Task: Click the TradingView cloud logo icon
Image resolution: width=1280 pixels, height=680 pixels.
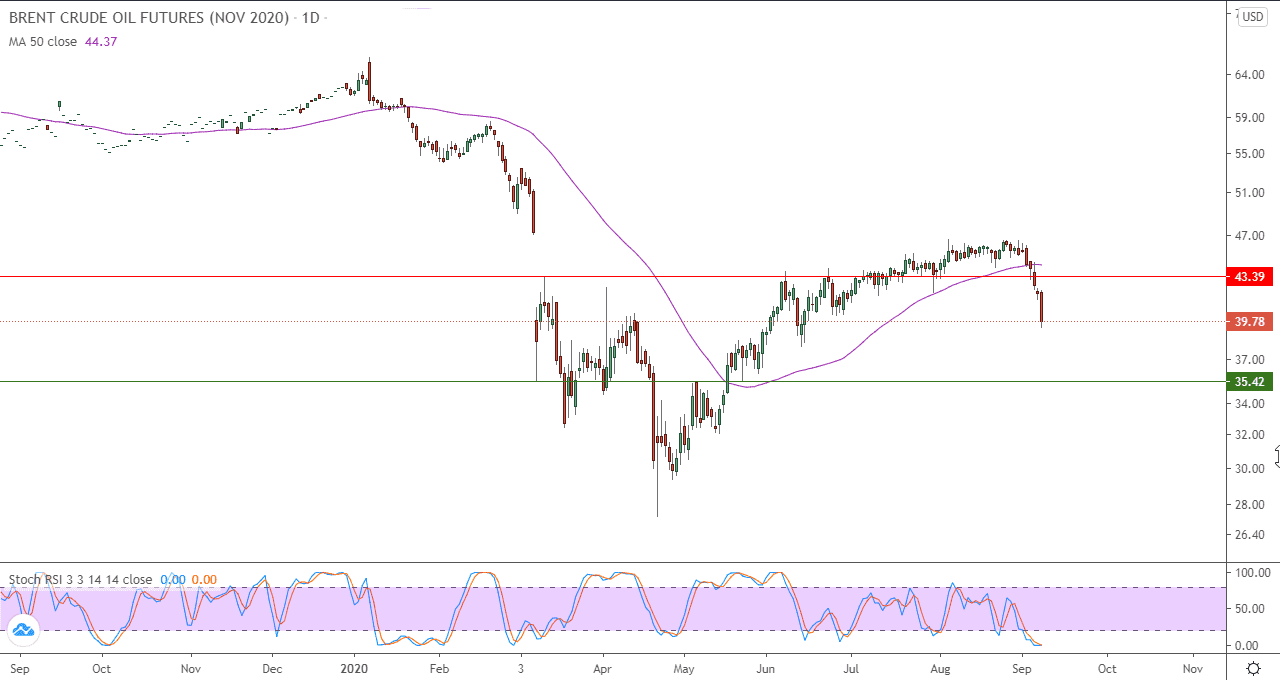Action: click(x=23, y=630)
